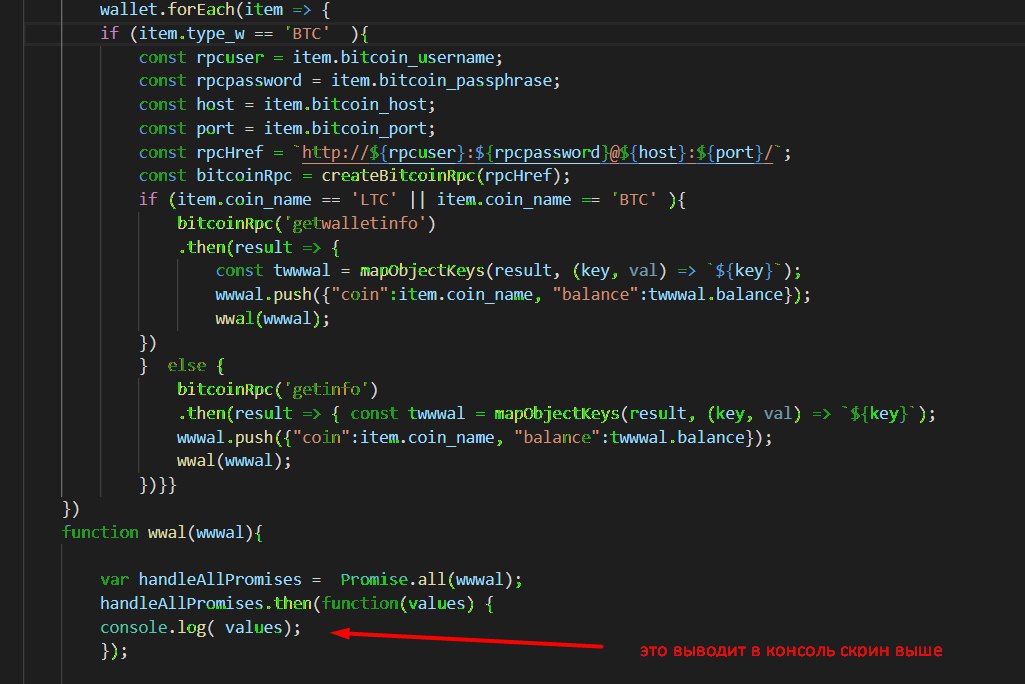Click "bitcoinRpc('getwalletinfo')" call
The height and width of the screenshot is (684, 1025).
(306, 224)
